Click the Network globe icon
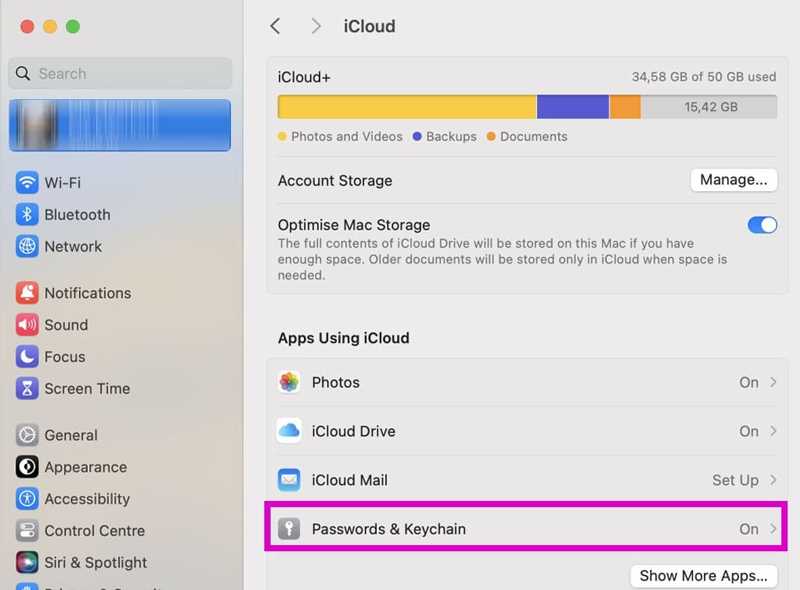 [27, 246]
